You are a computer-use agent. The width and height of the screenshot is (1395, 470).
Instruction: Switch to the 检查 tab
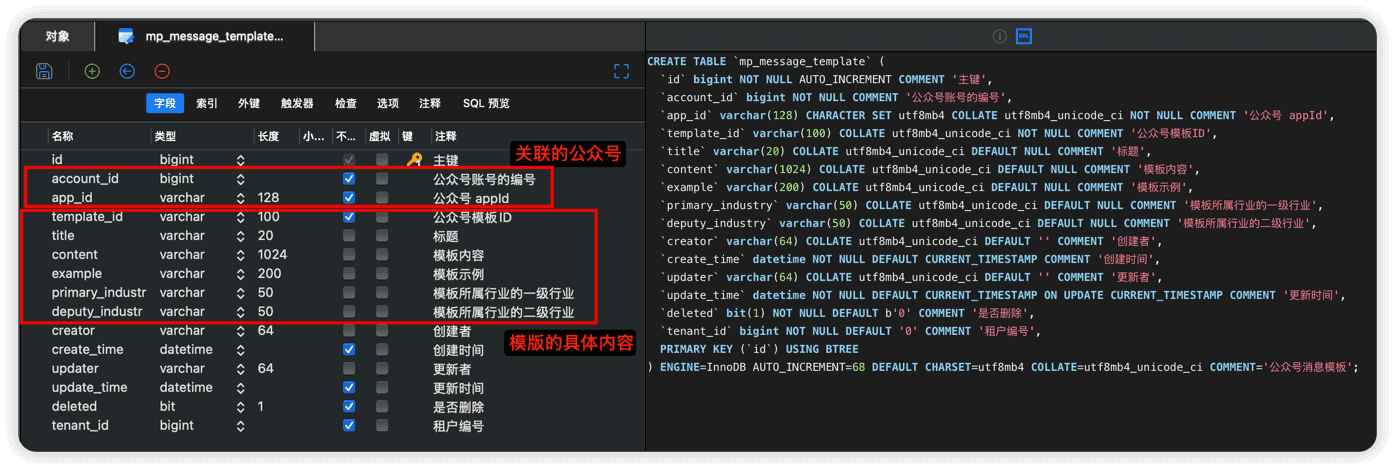point(346,103)
